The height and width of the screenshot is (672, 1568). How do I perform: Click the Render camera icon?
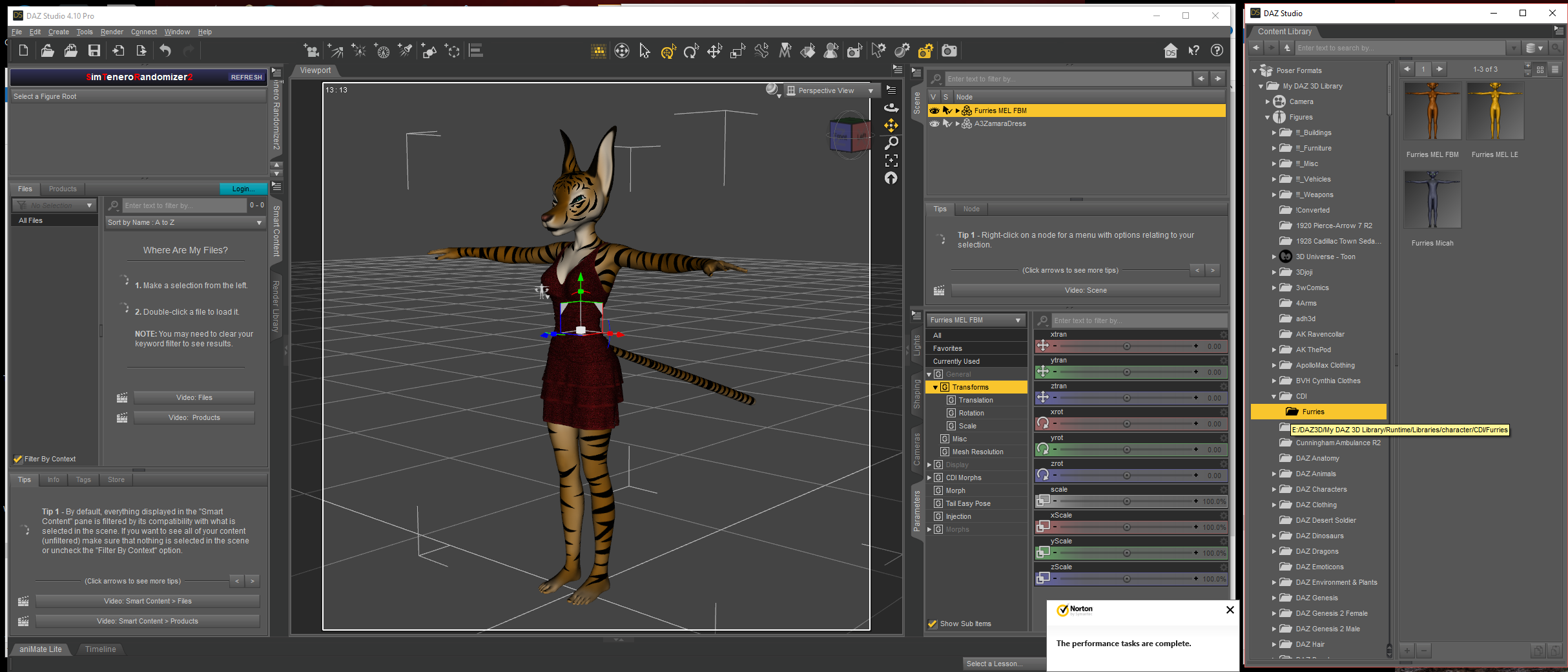[949, 51]
